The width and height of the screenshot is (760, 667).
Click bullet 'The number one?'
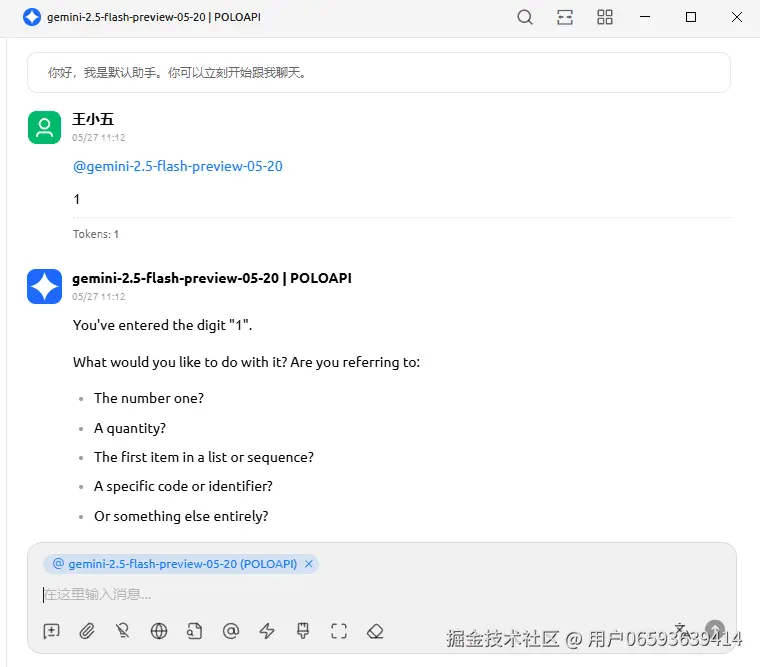coord(149,398)
